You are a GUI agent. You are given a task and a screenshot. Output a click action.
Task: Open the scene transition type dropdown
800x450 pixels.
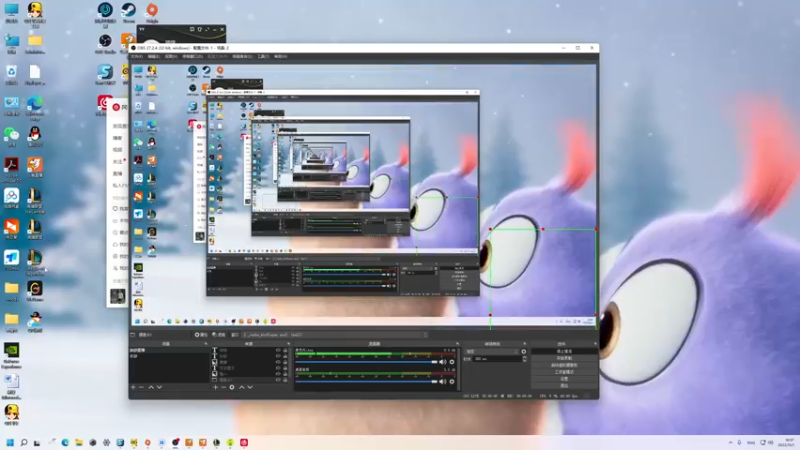pyautogui.click(x=492, y=352)
